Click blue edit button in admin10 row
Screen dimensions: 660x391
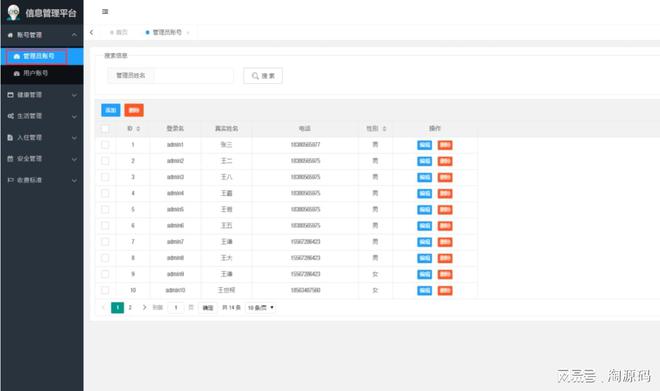(424, 290)
